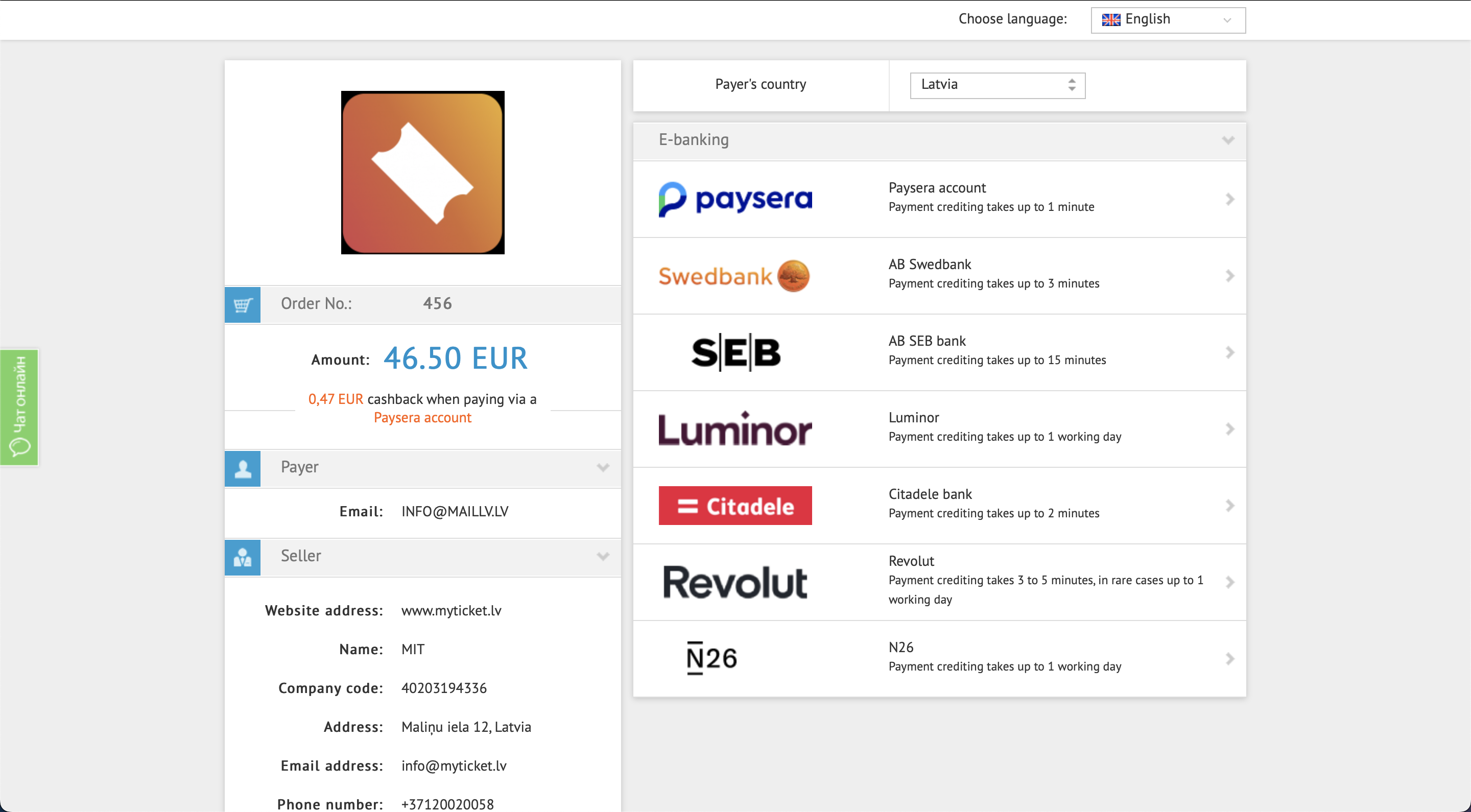The width and height of the screenshot is (1471, 812).
Task: Click the 0,47 EUR cashback text
Action: click(336, 399)
